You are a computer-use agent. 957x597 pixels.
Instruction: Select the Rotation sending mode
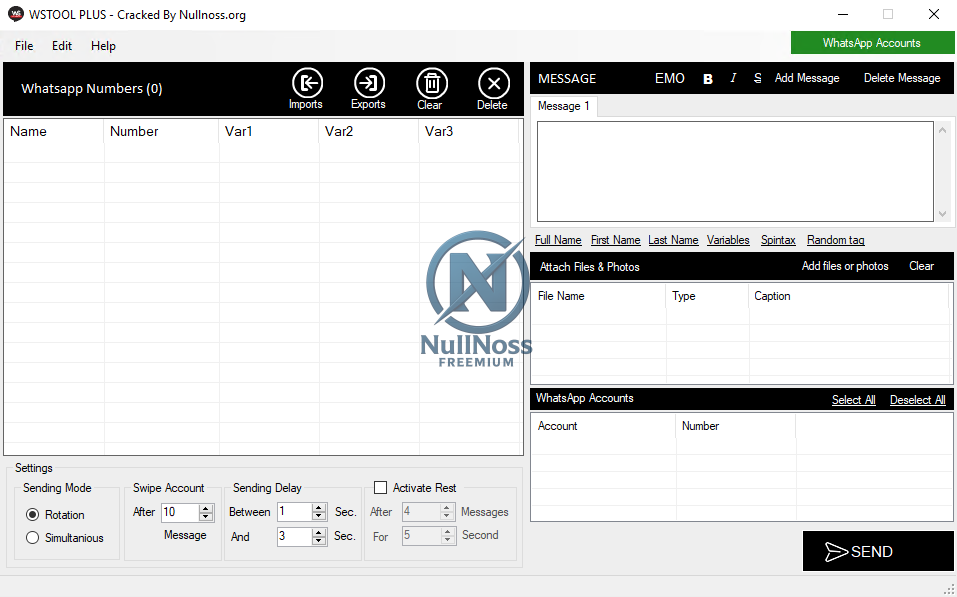coord(33,514)
